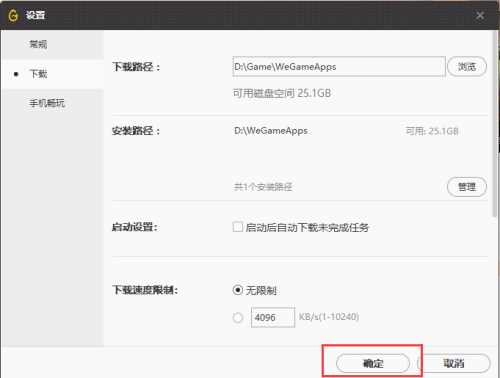Image resolution: width=500 pixels, height=378 pixels.
Task: Click the settings panel vertical scrollbar
Action: [495, 124]
